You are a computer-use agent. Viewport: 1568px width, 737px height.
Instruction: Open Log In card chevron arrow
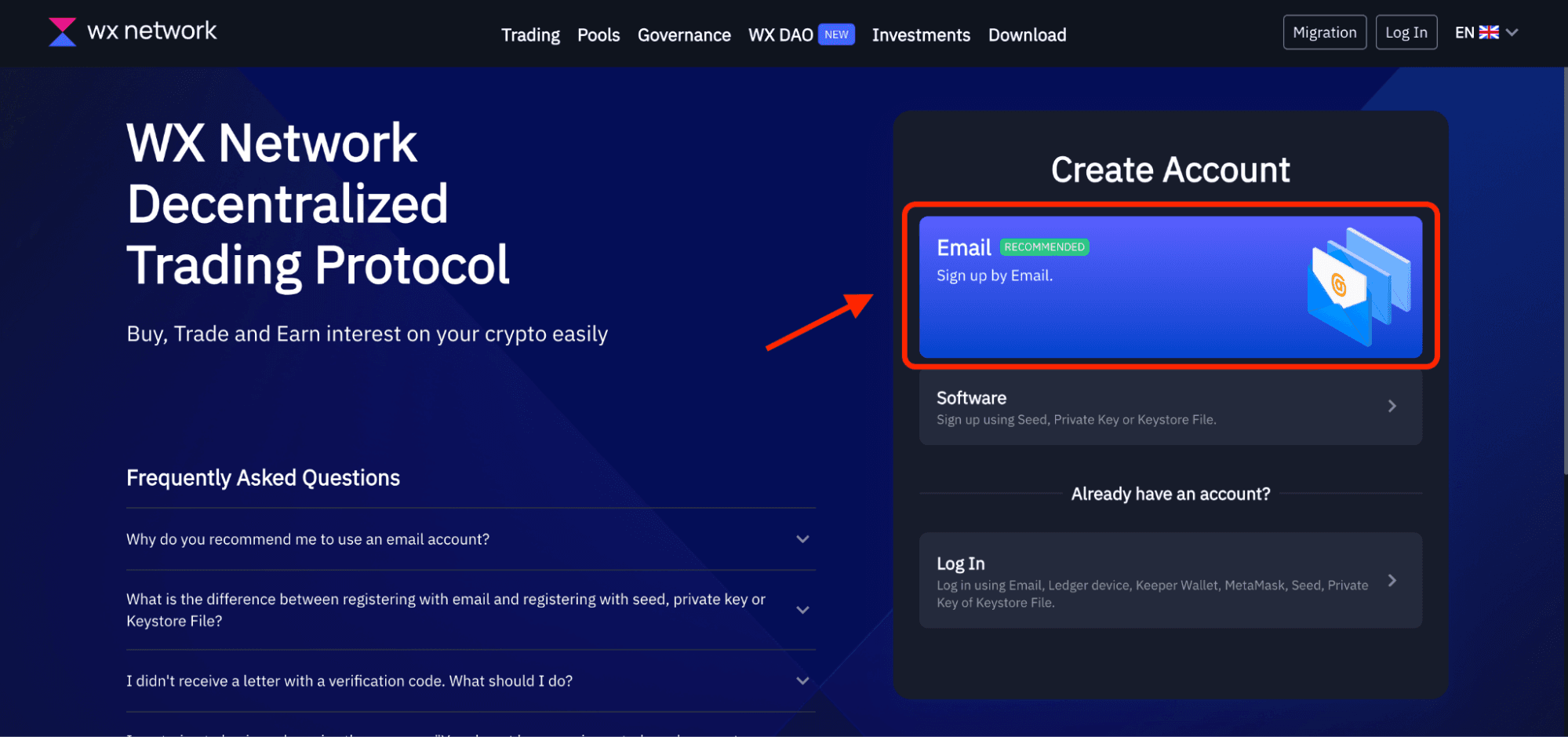[1392, 580]
